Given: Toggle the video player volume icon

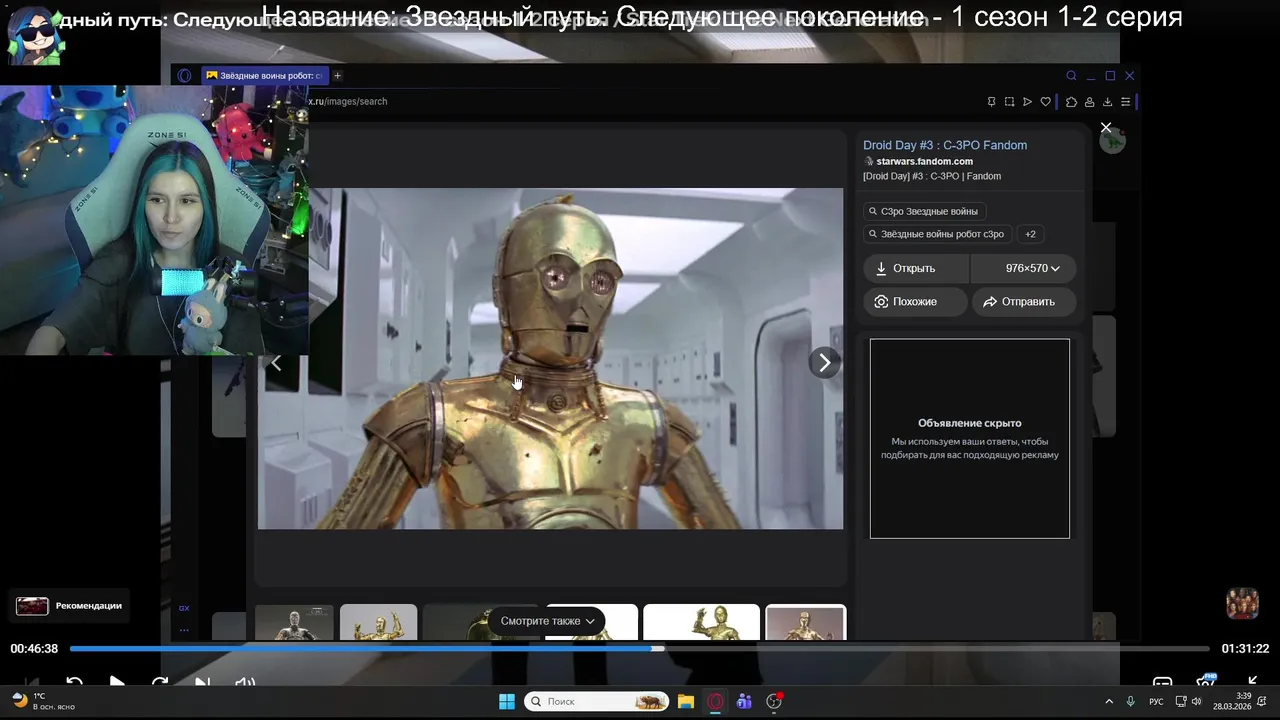Looking at the screenshot, I should coord(245,683).
